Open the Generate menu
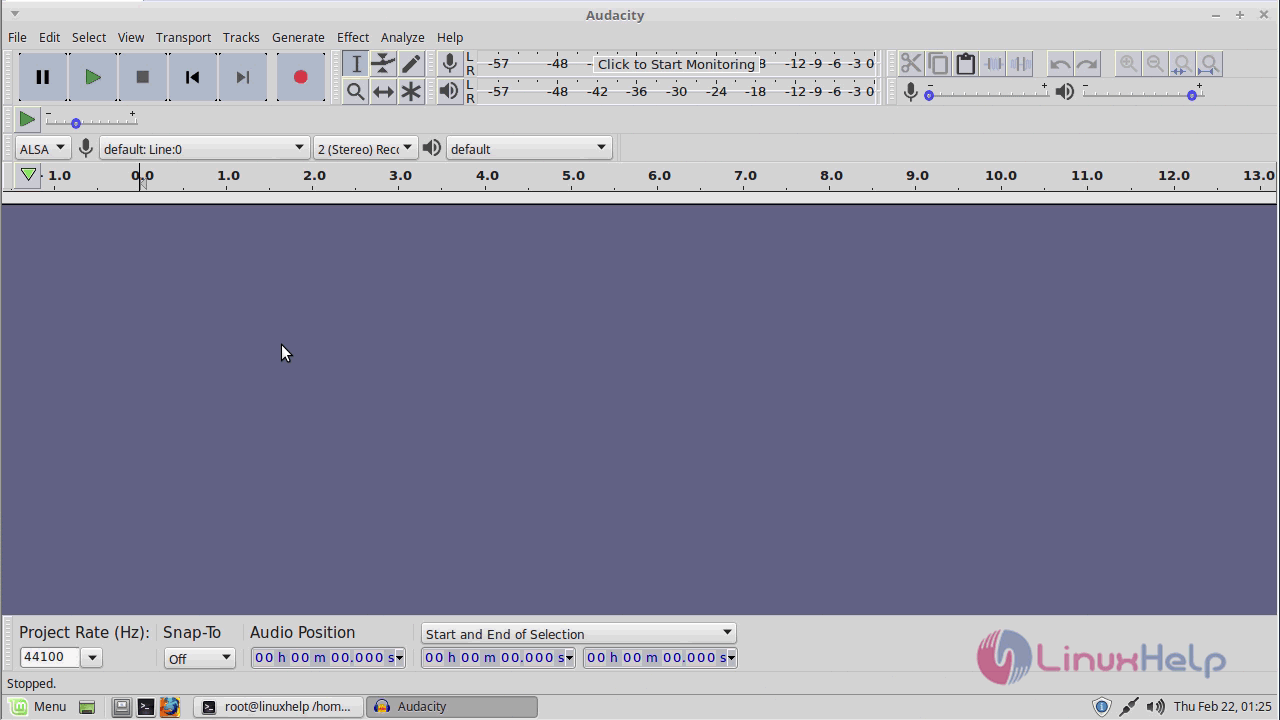 (298, 37)
